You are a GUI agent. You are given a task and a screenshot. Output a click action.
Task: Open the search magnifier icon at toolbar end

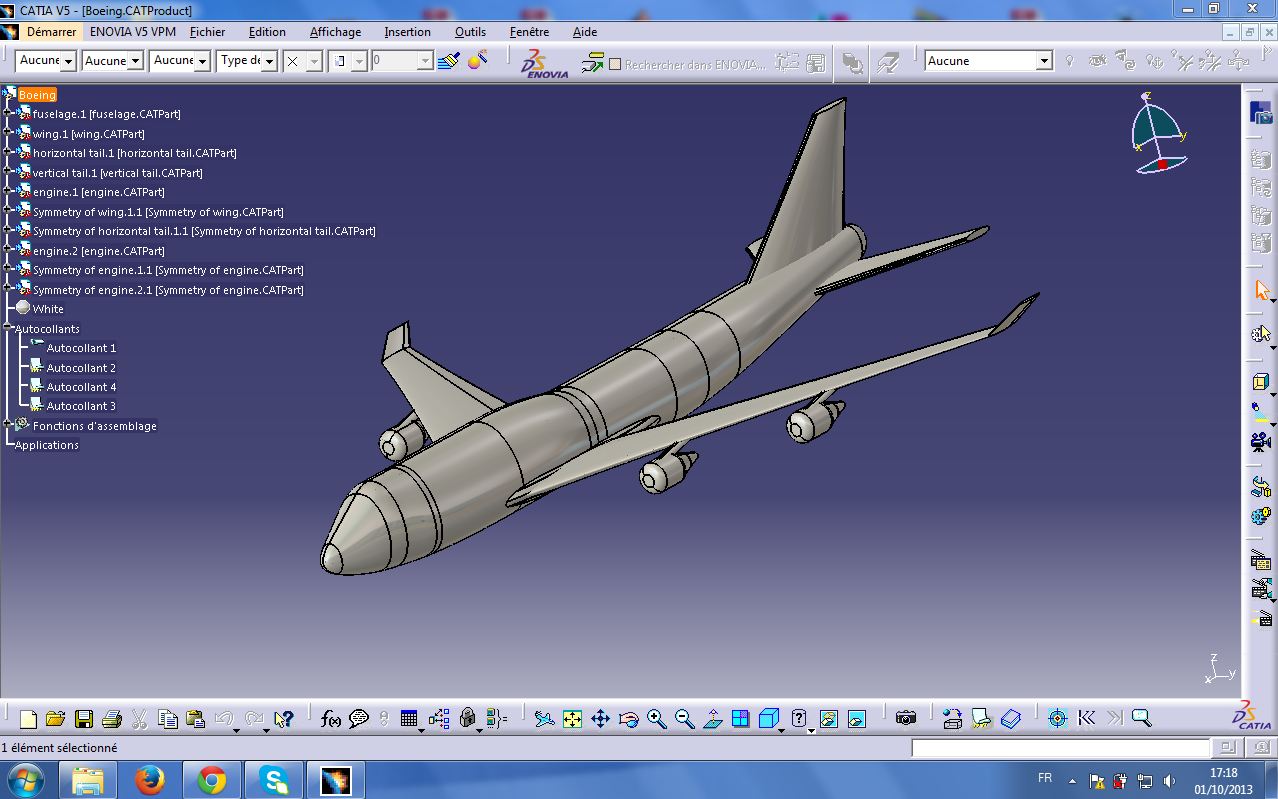coord(1141,718)
